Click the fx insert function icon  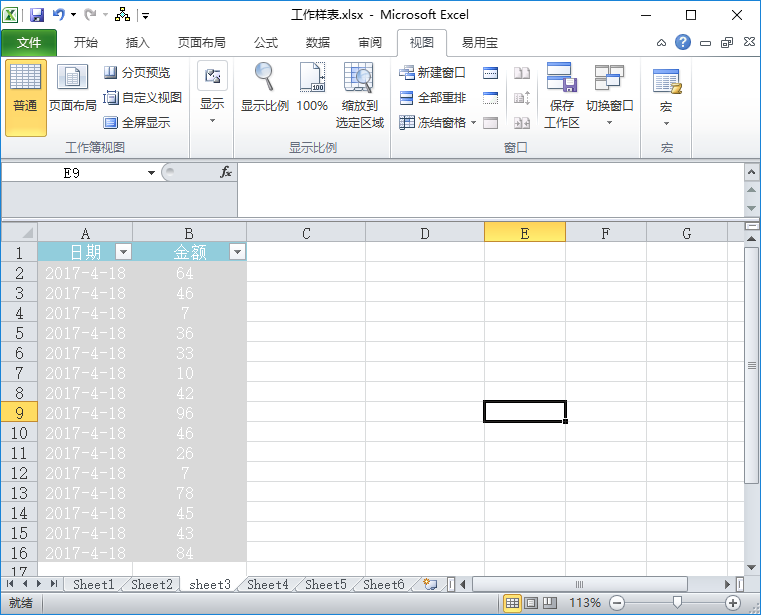coord(226,172)
